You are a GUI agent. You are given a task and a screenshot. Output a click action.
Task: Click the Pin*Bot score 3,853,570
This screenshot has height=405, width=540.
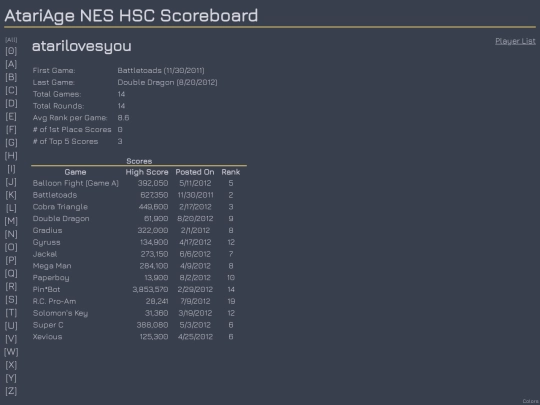[x=150, y=290]
